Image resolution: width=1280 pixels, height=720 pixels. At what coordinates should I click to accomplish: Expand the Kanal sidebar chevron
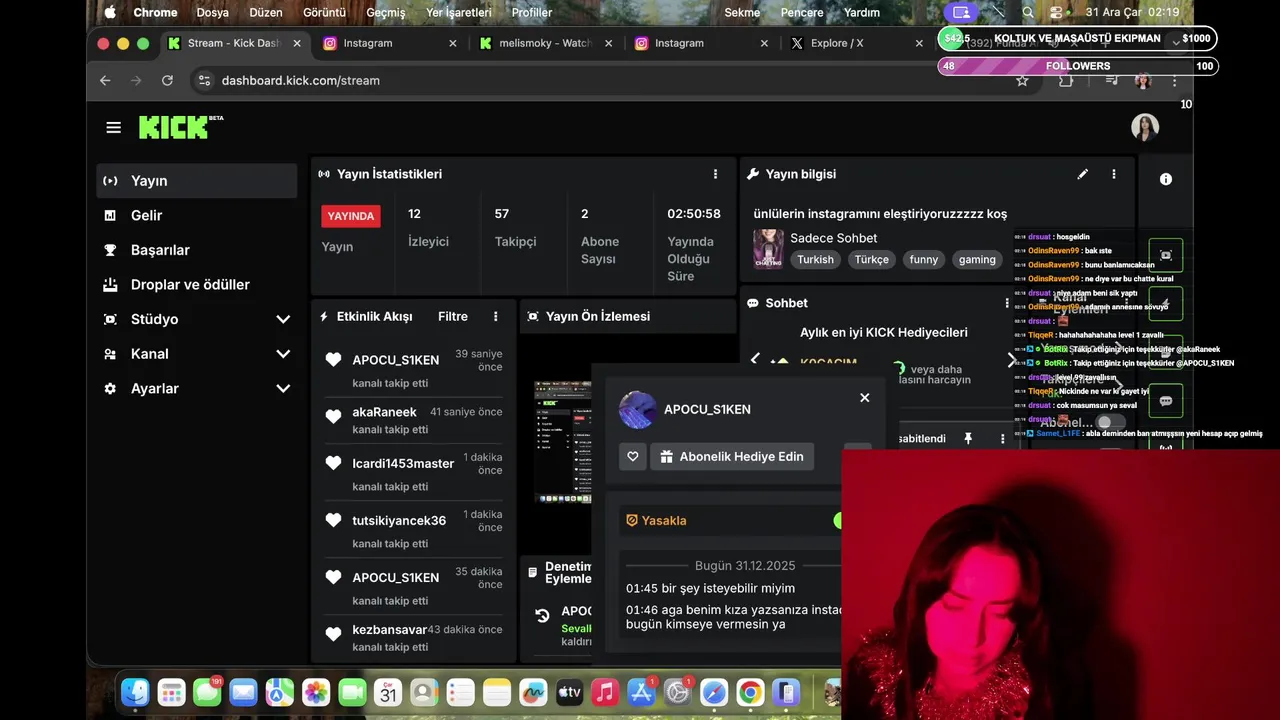pyautogui.click(x=283, y=354)
